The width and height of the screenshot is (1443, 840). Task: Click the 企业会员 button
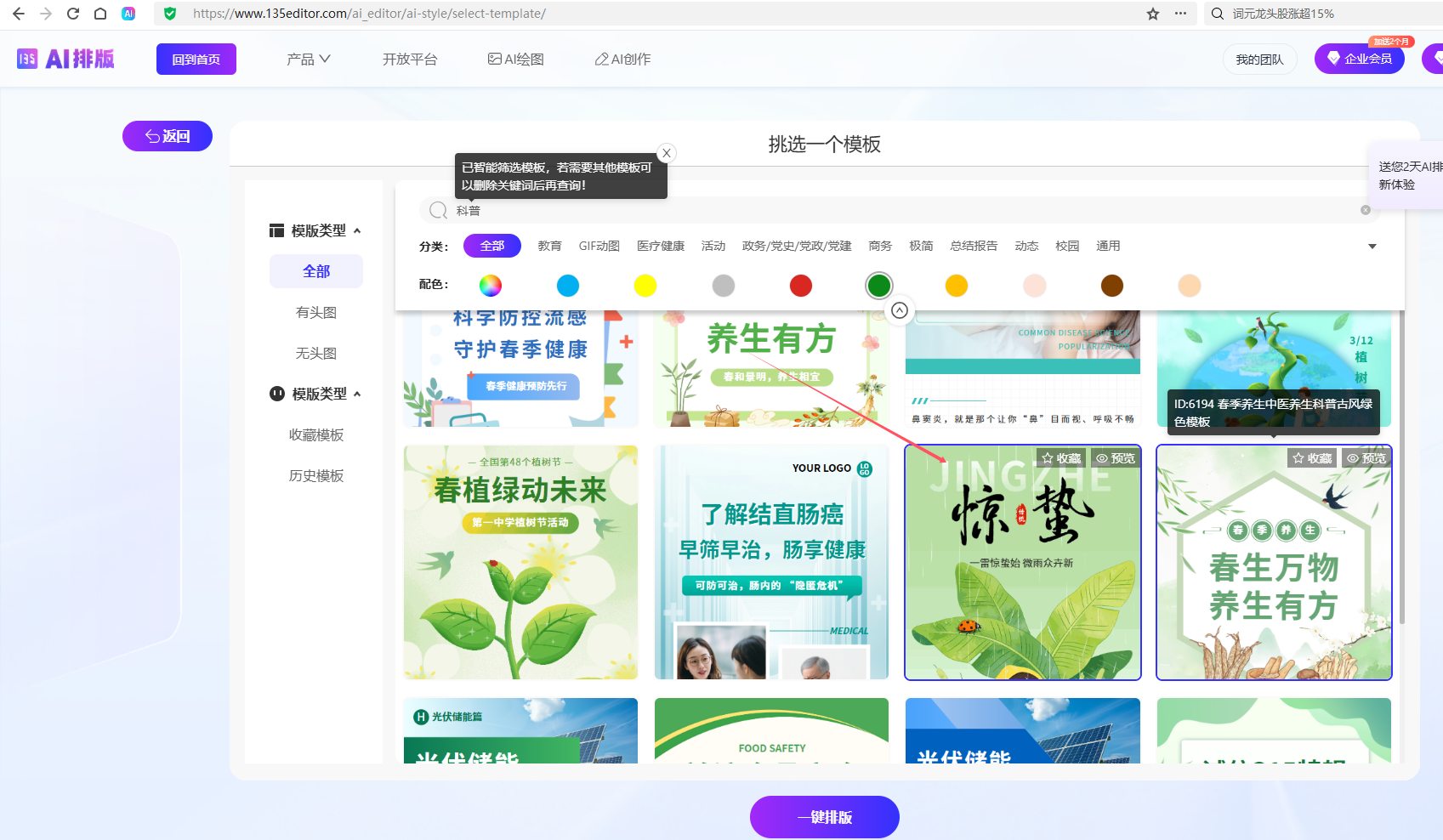pos(1360,59)
